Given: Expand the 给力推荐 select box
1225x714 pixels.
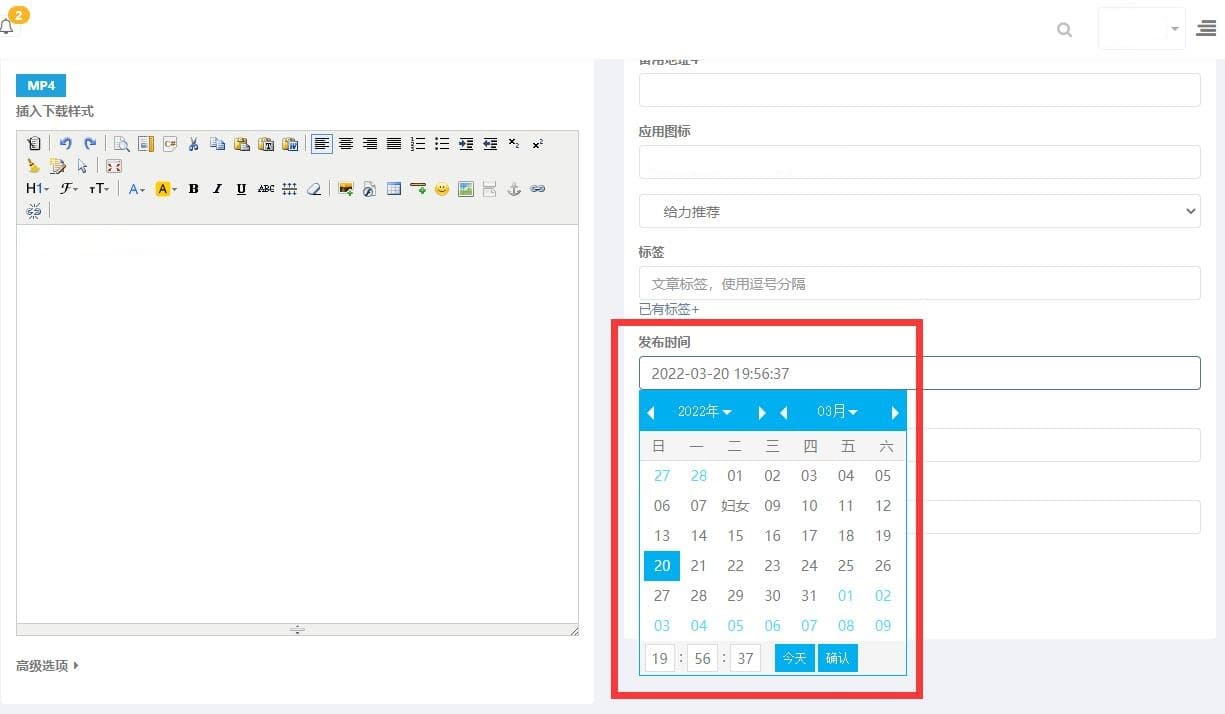Looking at the screenshot, I should click(x=919, y=212).
